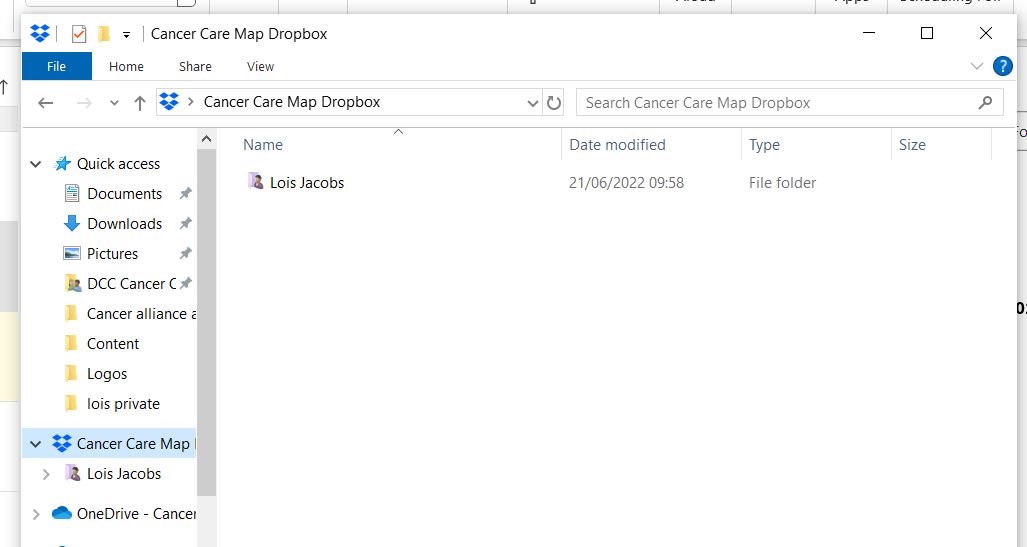This screenshot has width=1027, height=547.
Task: Click the Refresh button beside address bar
Action: tap(554, 102)
